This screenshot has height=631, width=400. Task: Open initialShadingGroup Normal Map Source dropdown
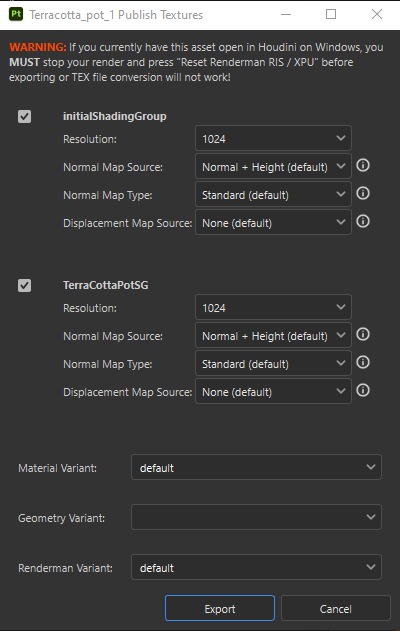[x=273, y=166]
